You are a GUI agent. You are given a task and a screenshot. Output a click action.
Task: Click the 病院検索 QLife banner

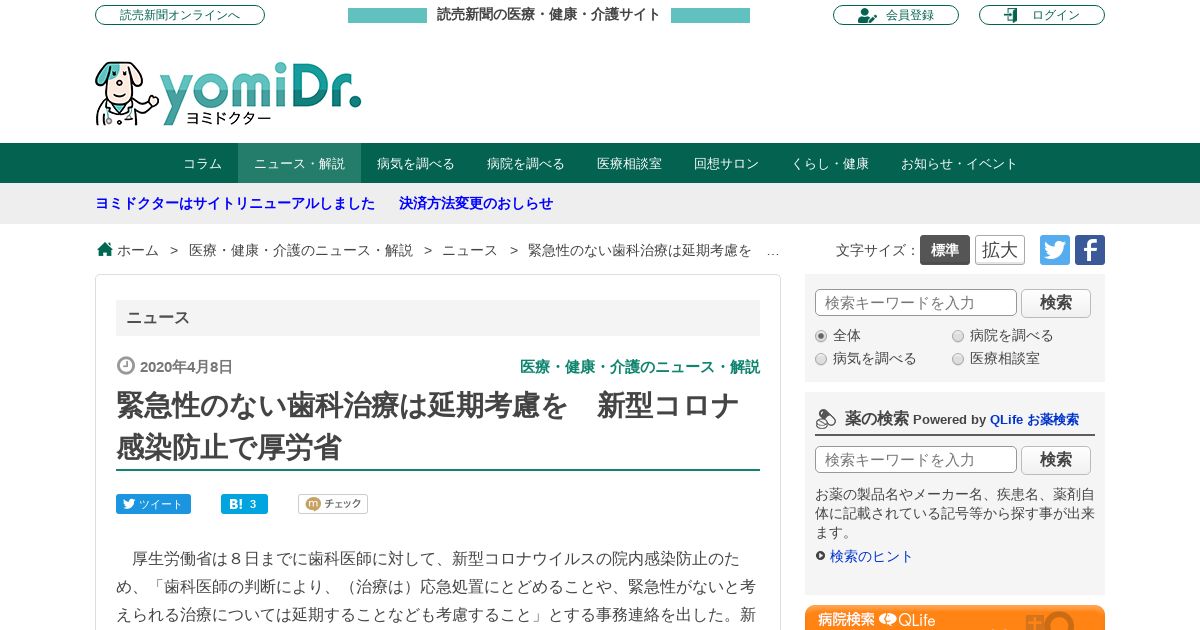pyautogui.click(x=955, y=618)
